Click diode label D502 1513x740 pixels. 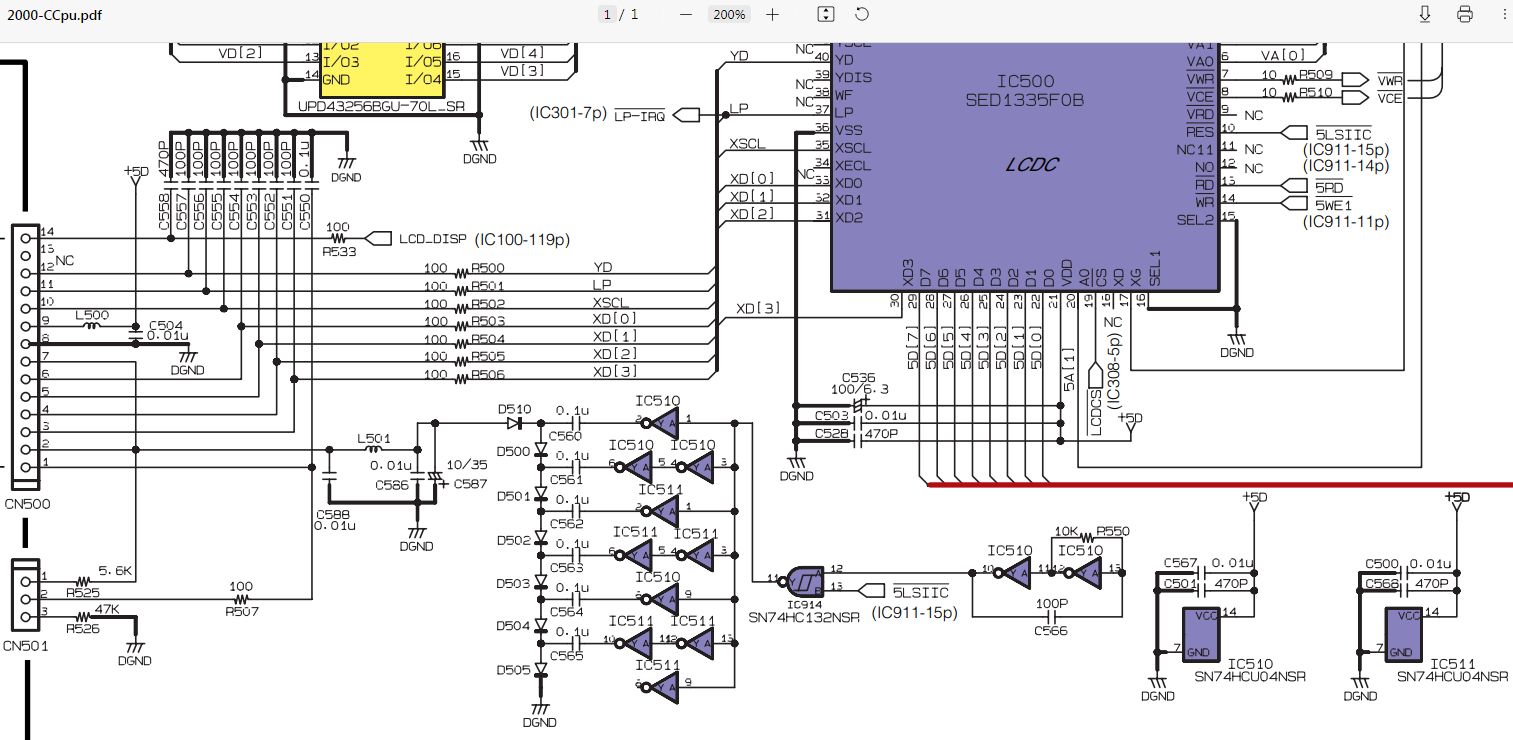click(x=514, y=540)
